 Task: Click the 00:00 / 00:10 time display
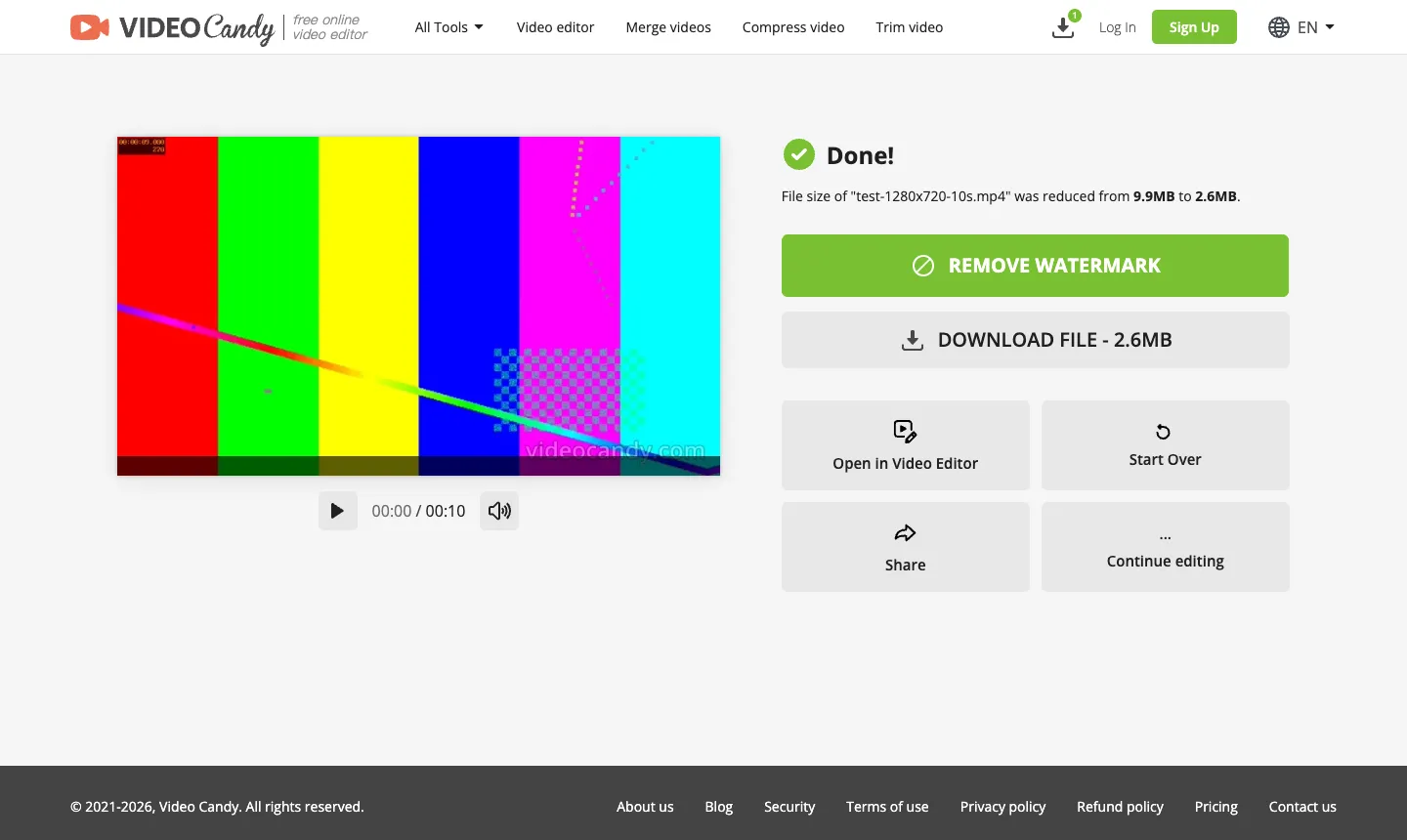pos(418,511)
